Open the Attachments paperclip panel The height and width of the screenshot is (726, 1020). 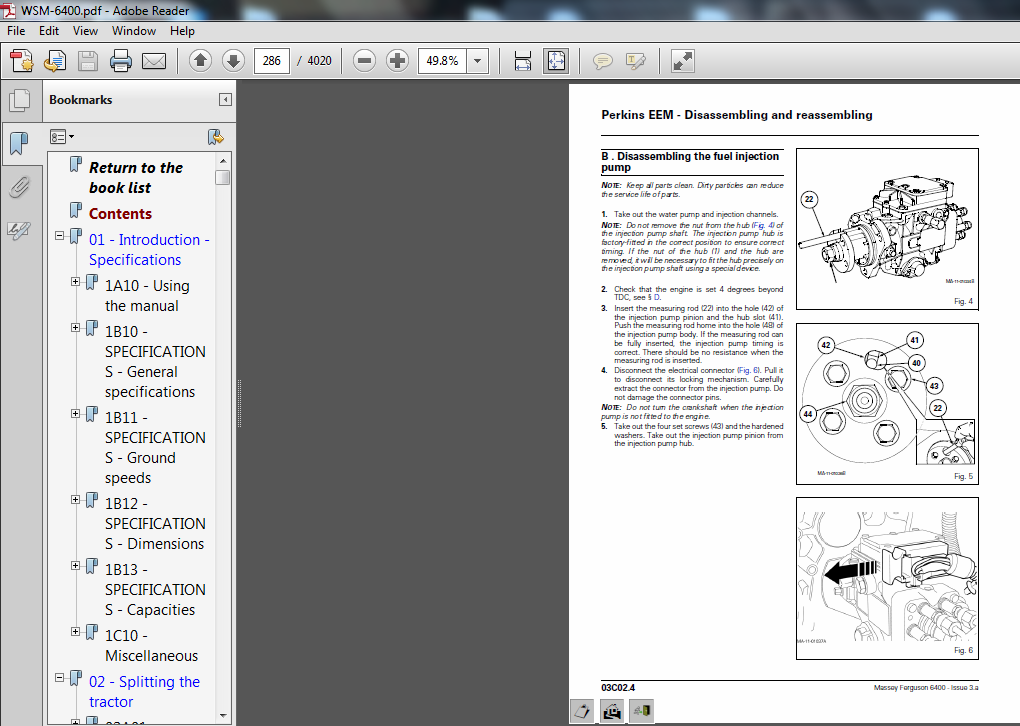click(20, 187)
